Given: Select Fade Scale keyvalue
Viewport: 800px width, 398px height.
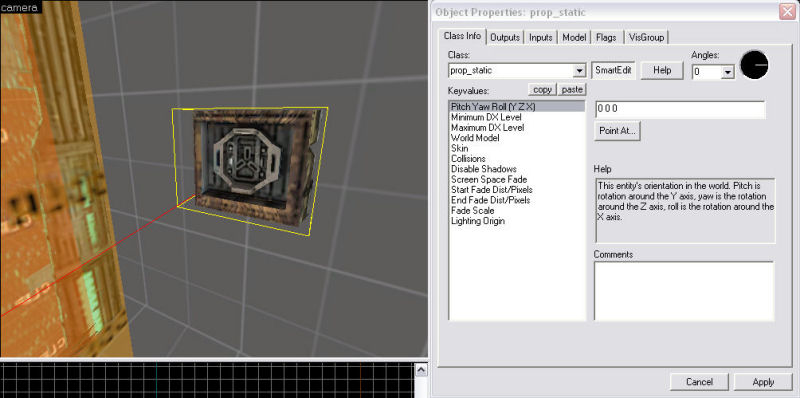Looking at the screenshot, I should click(x=516, y=210).
